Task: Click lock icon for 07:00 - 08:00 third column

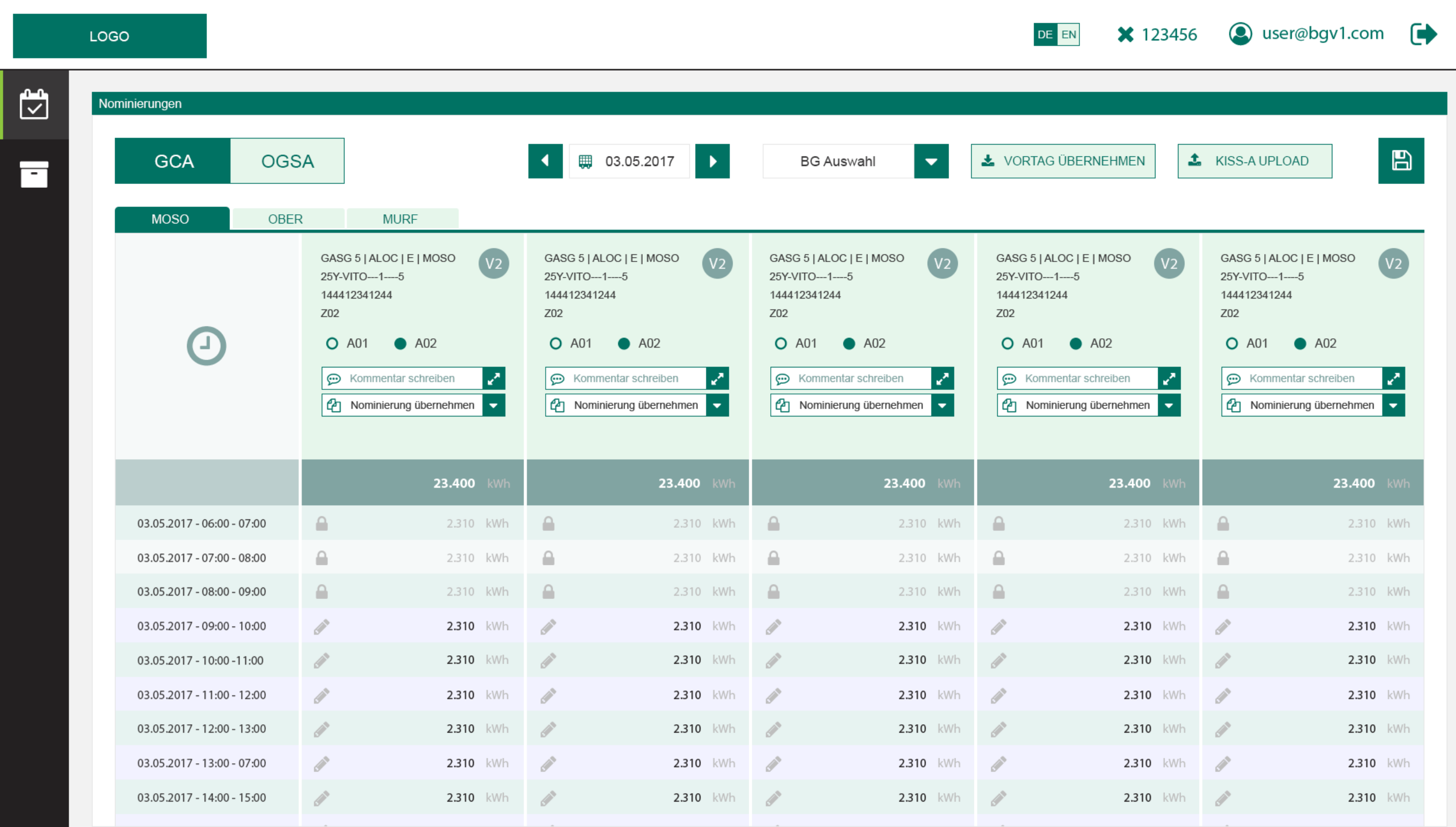Action: pos(774,558)
